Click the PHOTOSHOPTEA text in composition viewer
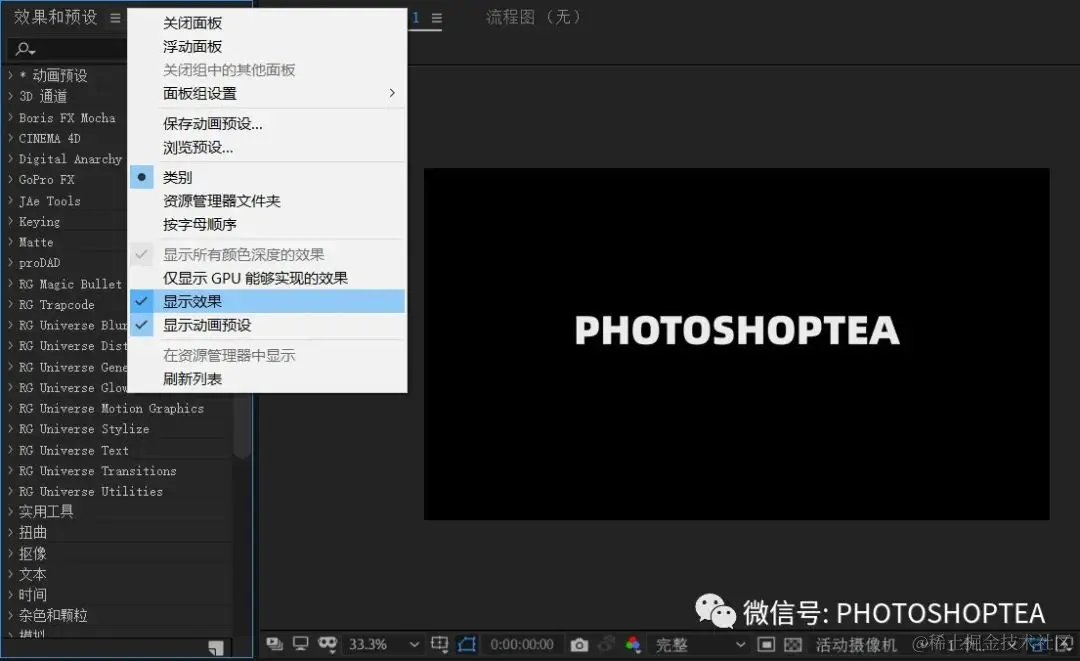 pyautogui.click(x=737, y=330)
